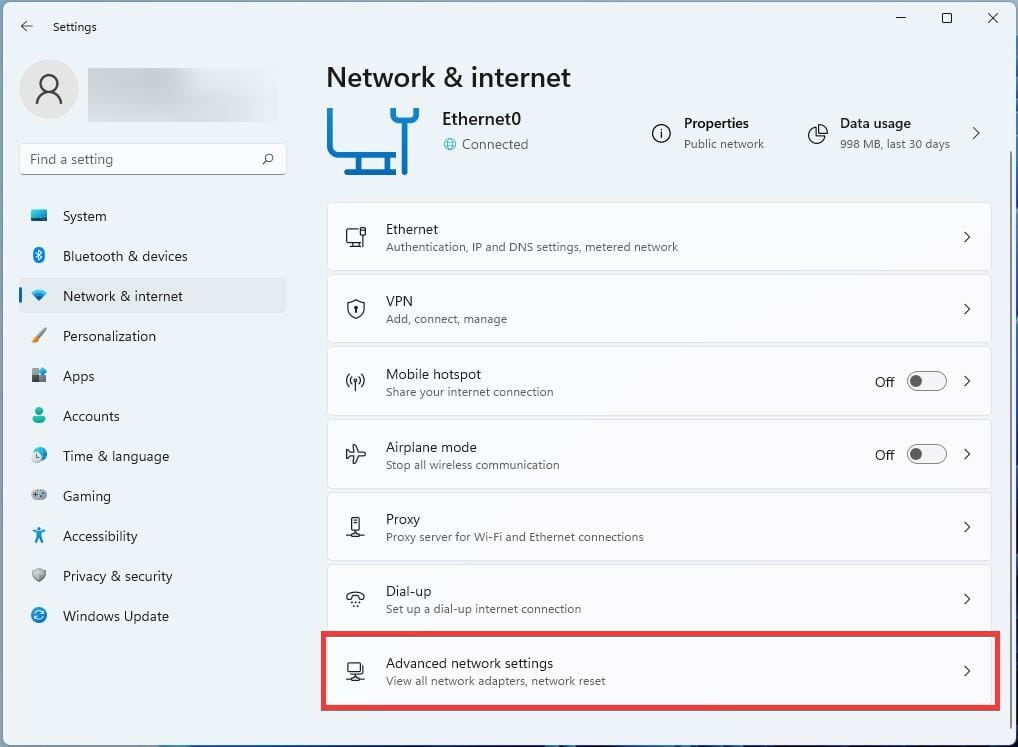Minimize the Settings window
The height and width of the screenshot is (747, 1018).
tap(900, 18)
